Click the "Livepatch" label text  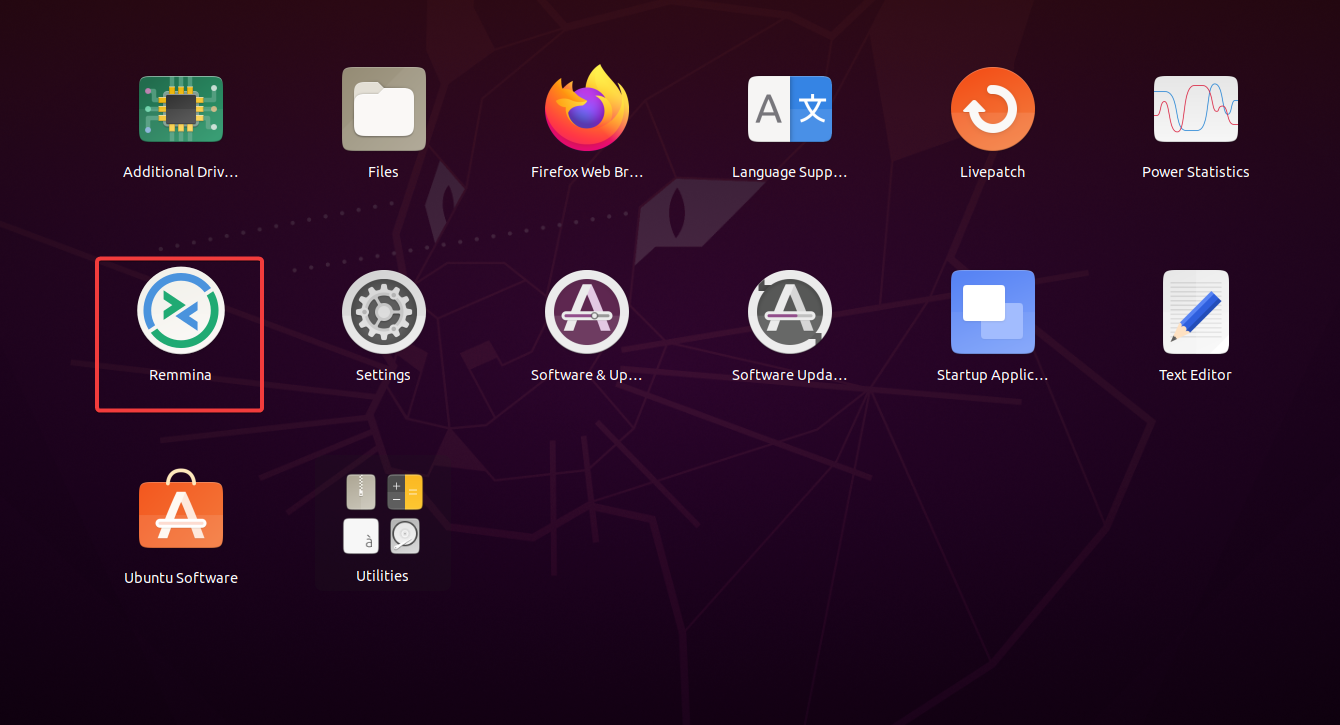tap(993, 172)
